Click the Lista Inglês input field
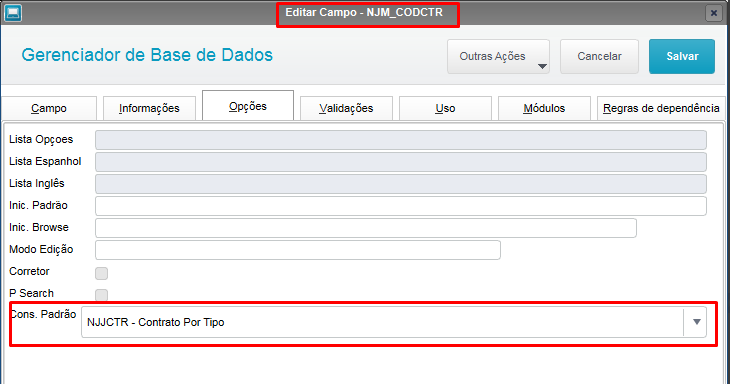 point(401,184)
